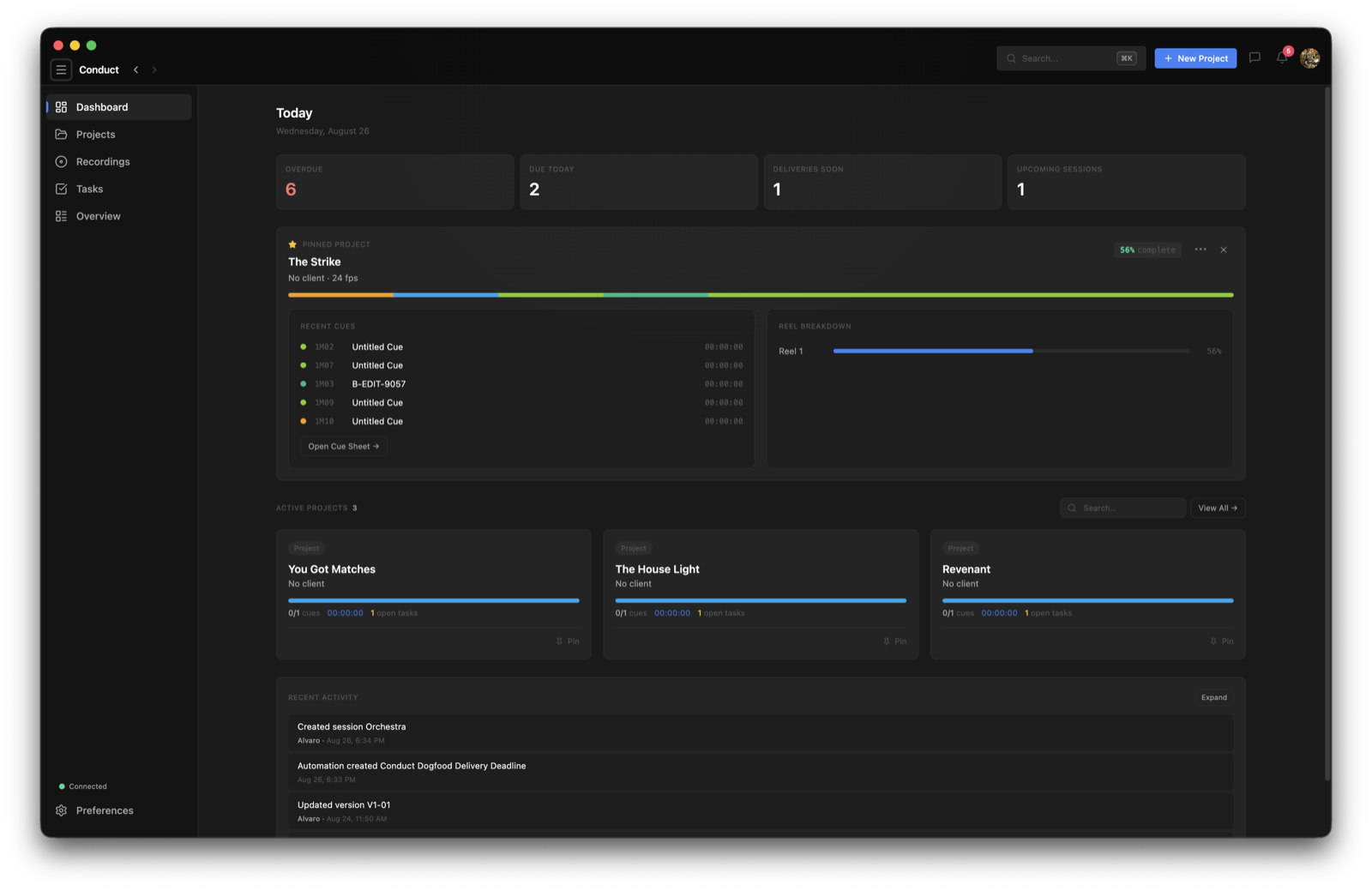Viewport: 1372px width, 891px height.
Task: Open the Dashboard page
Action: click(119, 107)
